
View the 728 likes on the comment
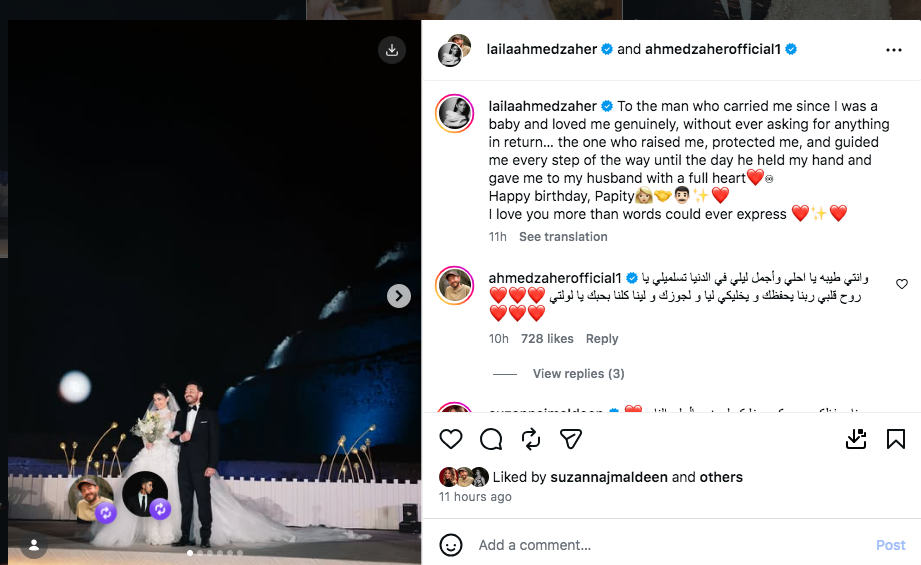click(x=547, y=339)
